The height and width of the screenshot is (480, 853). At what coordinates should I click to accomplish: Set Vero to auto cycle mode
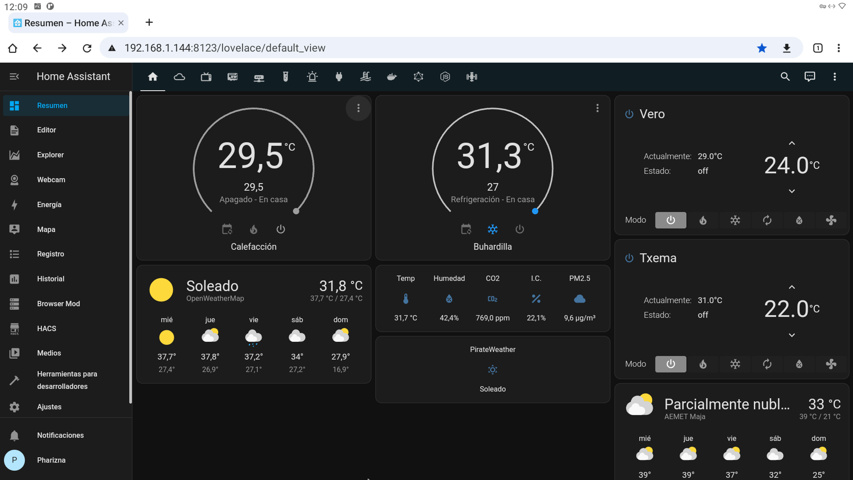pos(767,220)
